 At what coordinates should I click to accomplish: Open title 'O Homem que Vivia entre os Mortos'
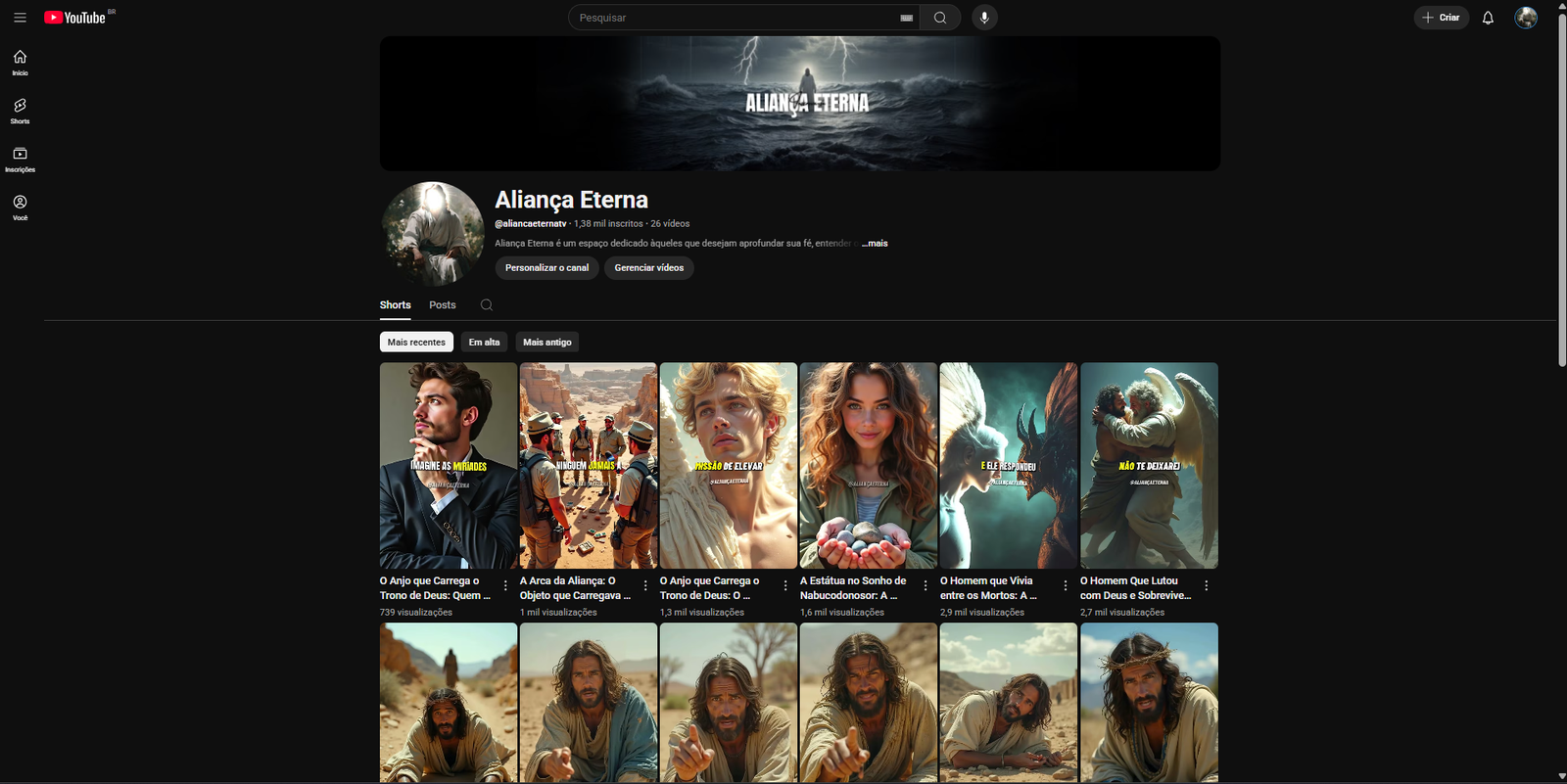point(988,588)
